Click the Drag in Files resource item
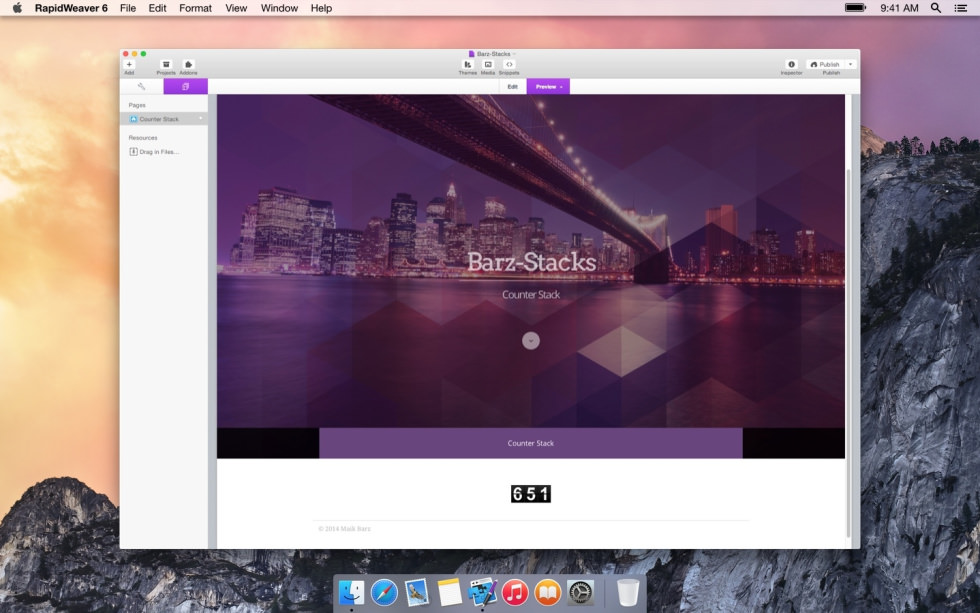Viewport: 980px width, 613px height. (x=154, y=152)
